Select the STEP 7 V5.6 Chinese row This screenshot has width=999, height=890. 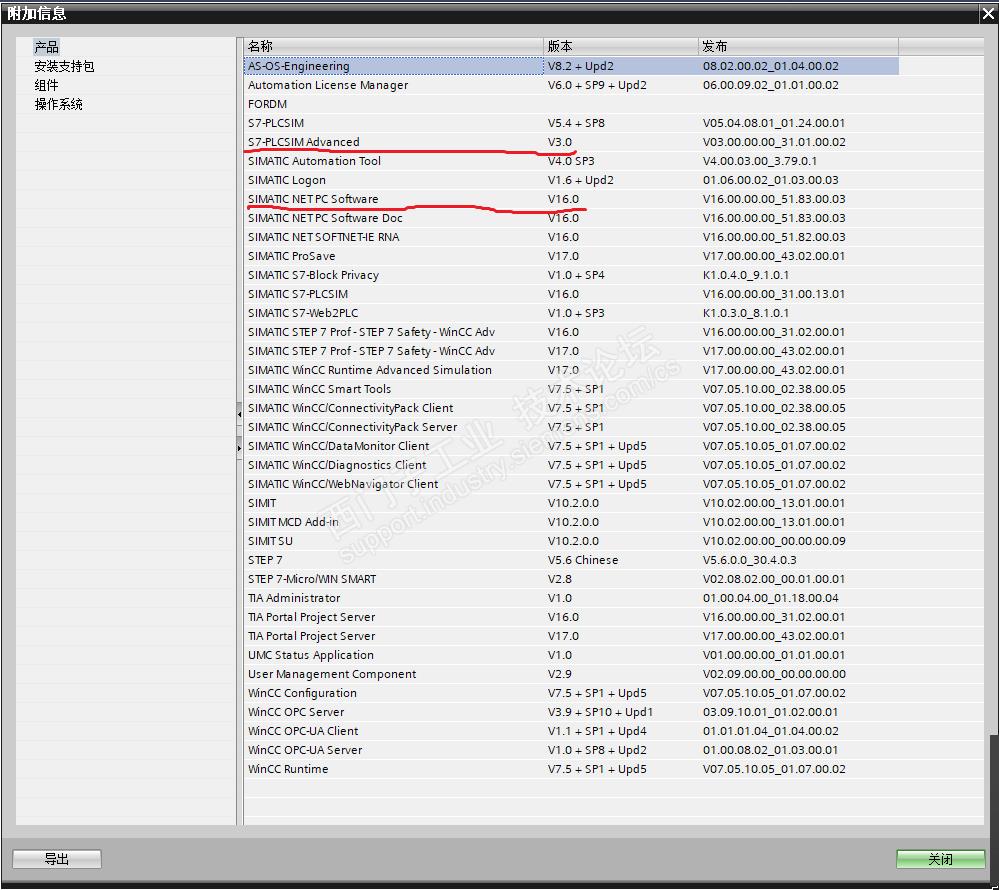[x=571, y=560]
